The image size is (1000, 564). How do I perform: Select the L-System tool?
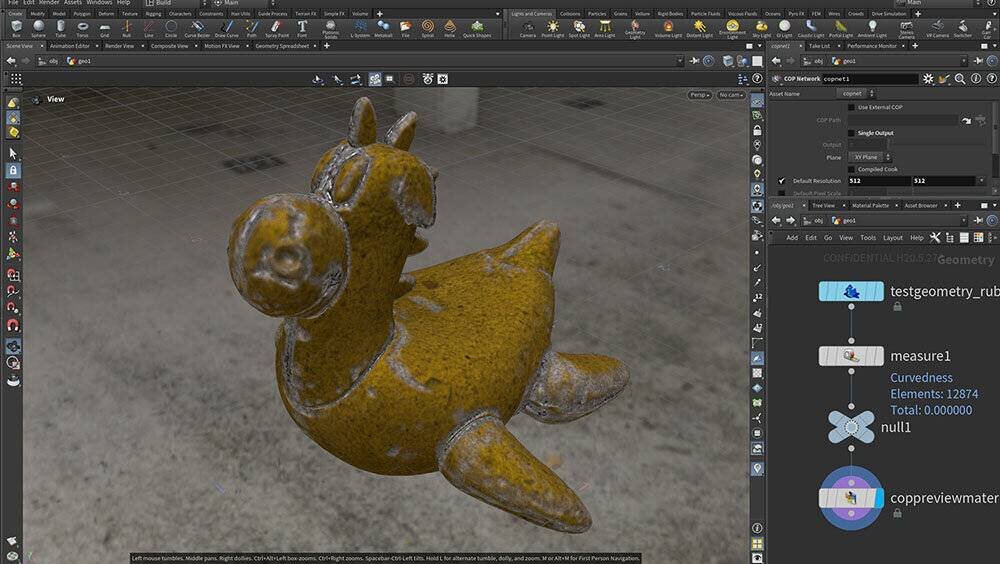(361, 28)
